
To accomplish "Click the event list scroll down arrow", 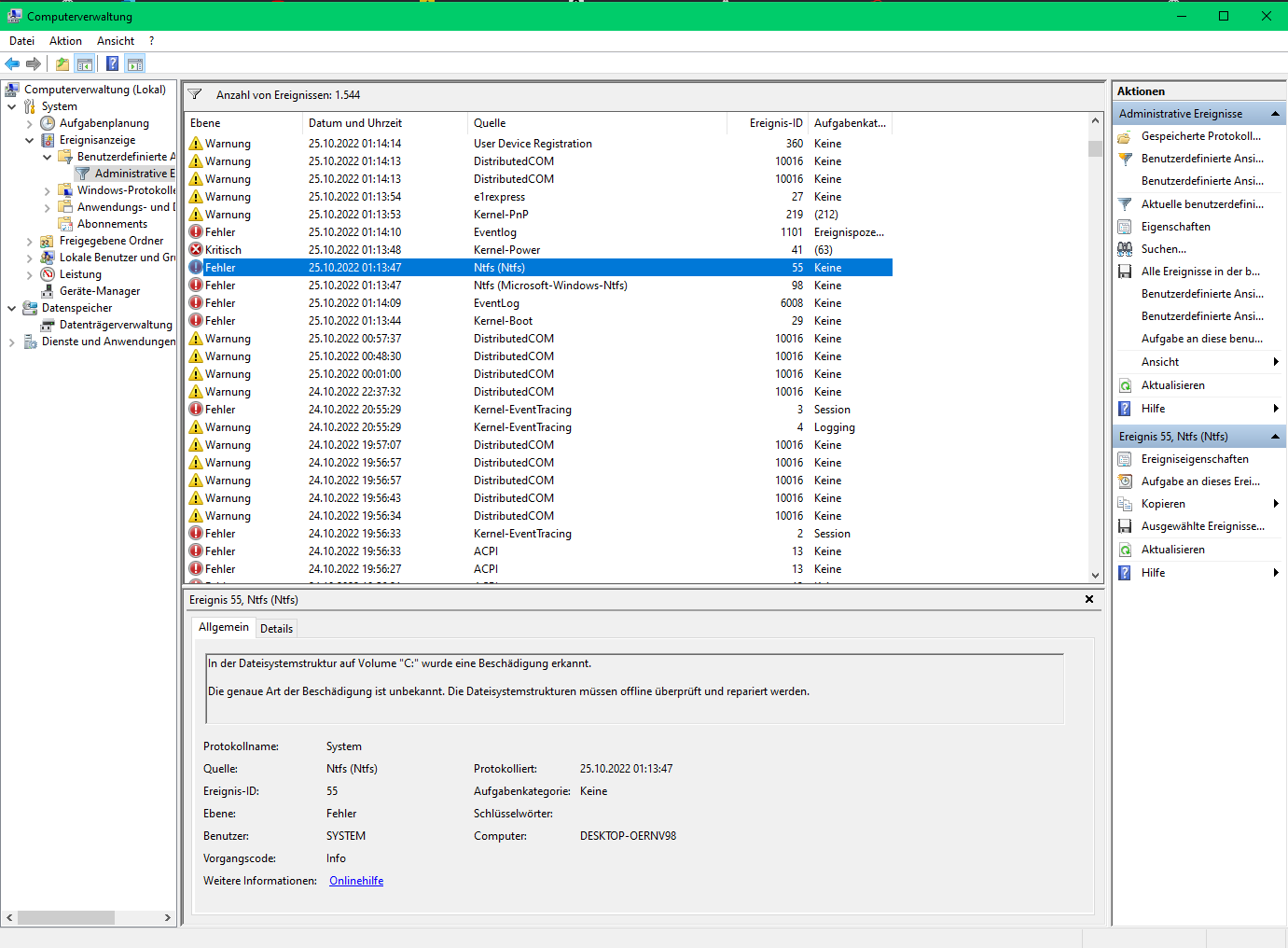I will (1095, 576).
